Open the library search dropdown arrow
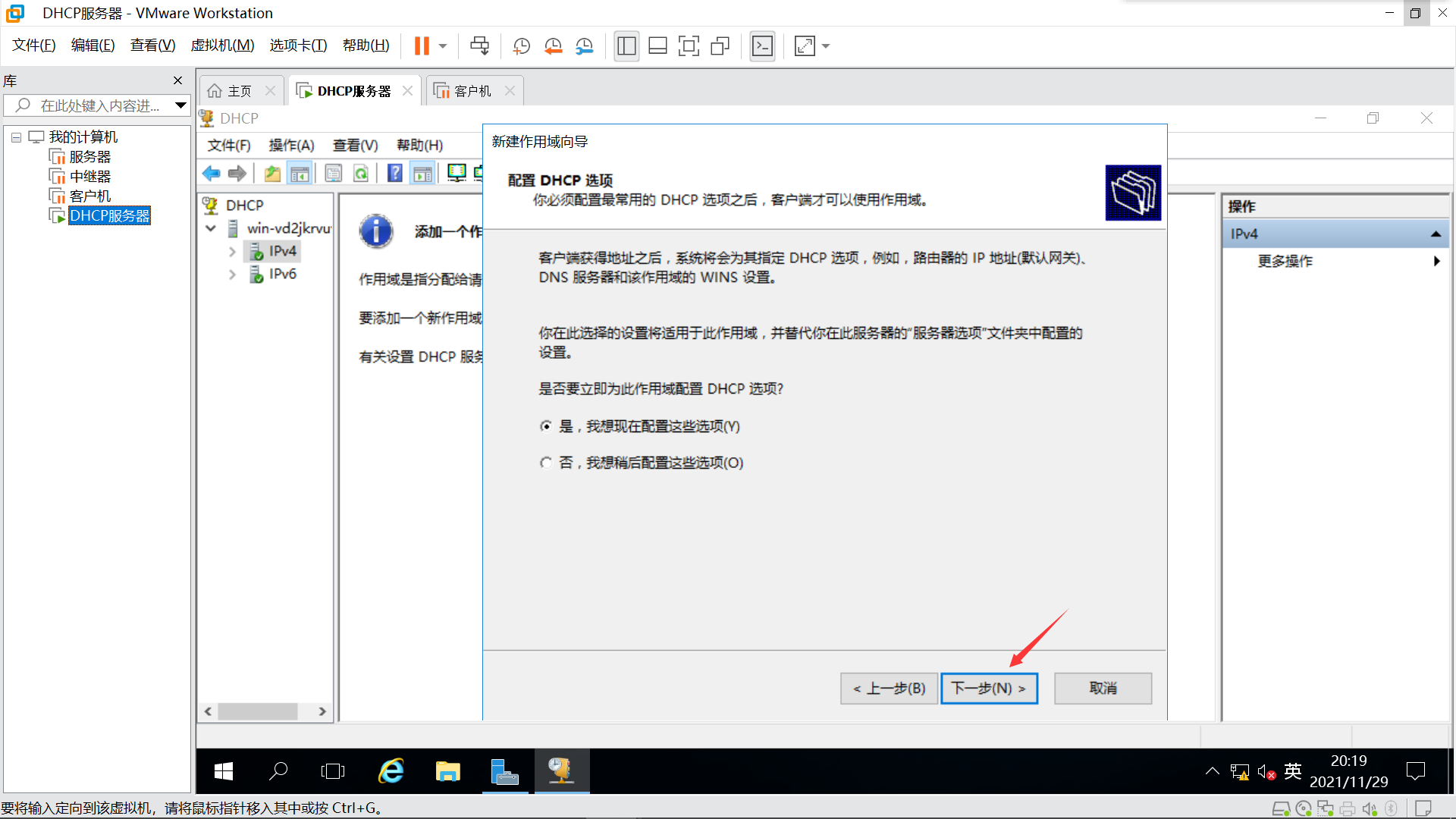 (x=180, y=105)
